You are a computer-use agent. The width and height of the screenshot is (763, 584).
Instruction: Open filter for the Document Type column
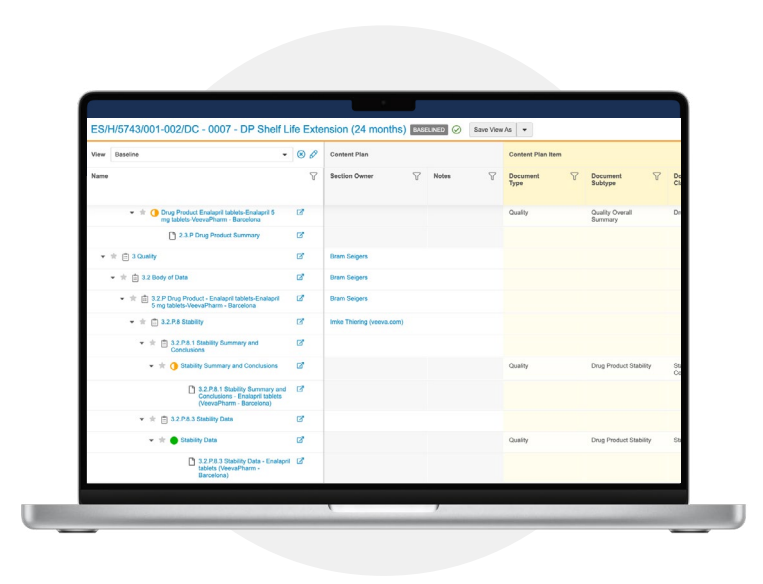point(574,176)
